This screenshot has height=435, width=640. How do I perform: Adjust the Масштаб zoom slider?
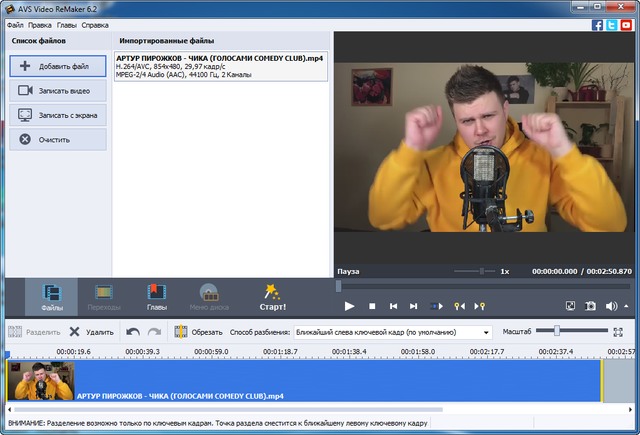[x=556, y=331]
